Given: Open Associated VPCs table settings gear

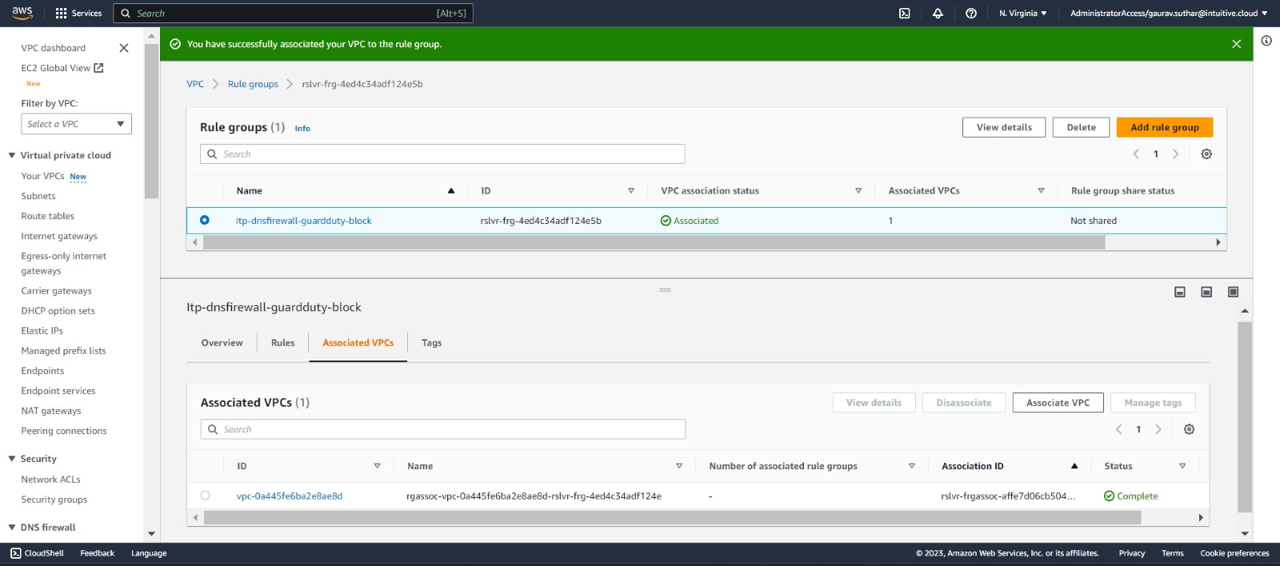Looking at the screenshot, I should click(1189, 429).
